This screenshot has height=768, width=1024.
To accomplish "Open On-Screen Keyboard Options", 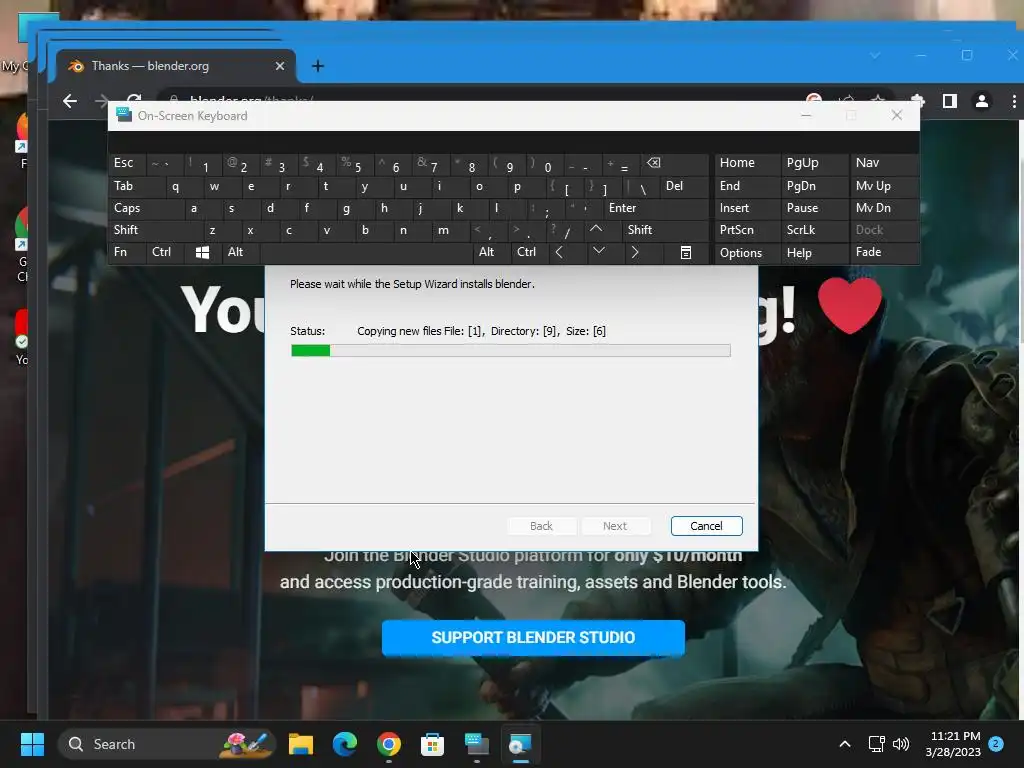I will point(746,252).
